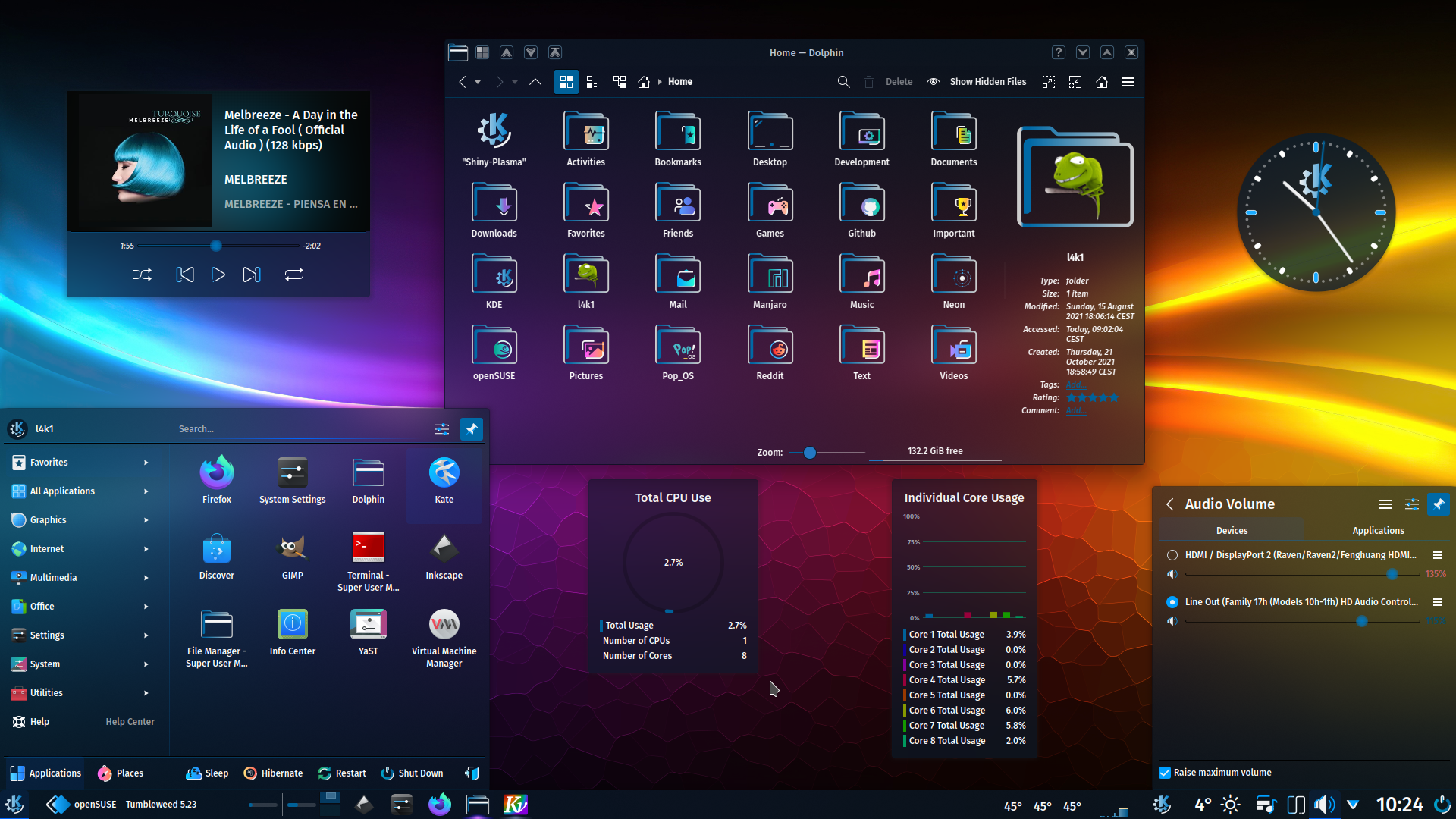Toggle shuffle in the music player

pos(143,275)
